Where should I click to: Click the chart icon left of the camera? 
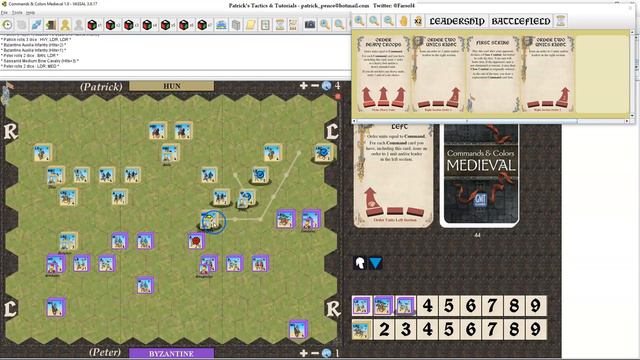pyautogui.click(x=293, y=25)
